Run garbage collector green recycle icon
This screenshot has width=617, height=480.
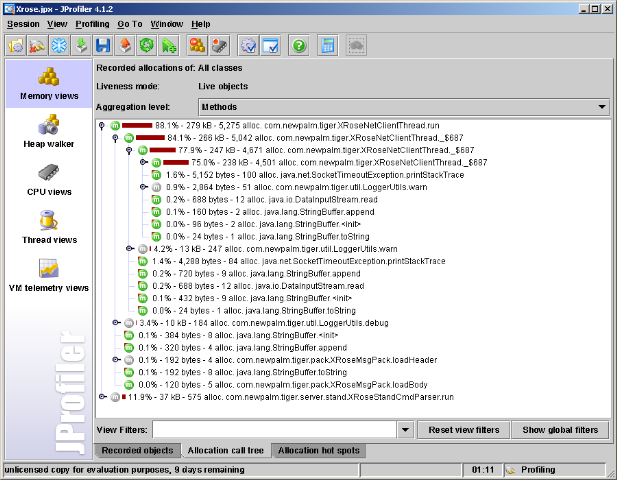click(x=147, y=46)
